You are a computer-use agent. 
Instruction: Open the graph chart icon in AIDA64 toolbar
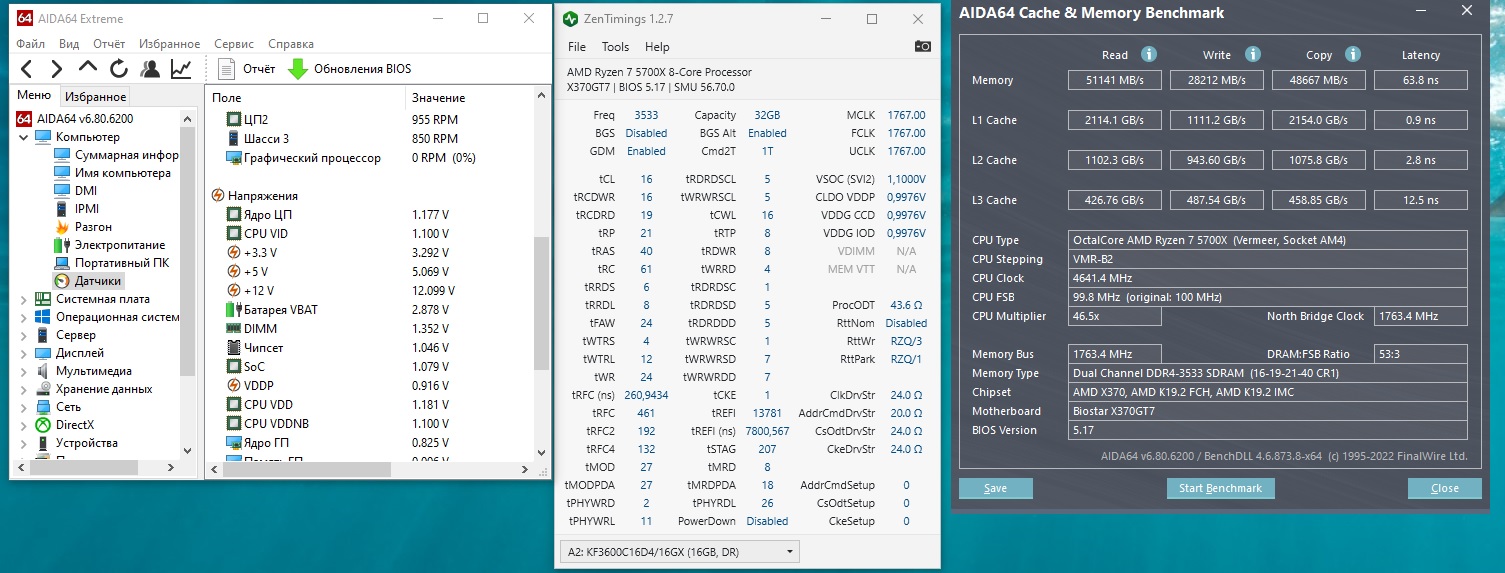(181, 69)
